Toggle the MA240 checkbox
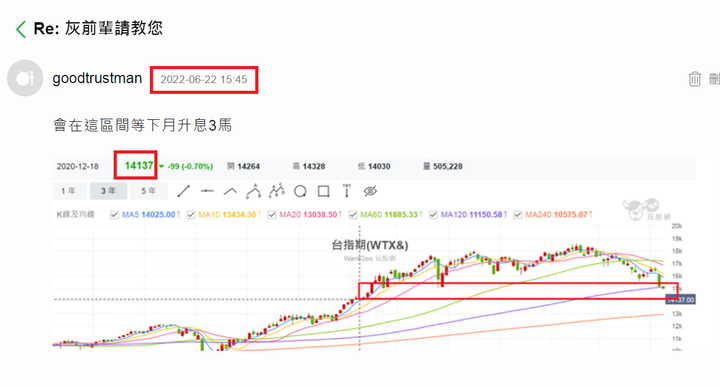 [518, 214]
